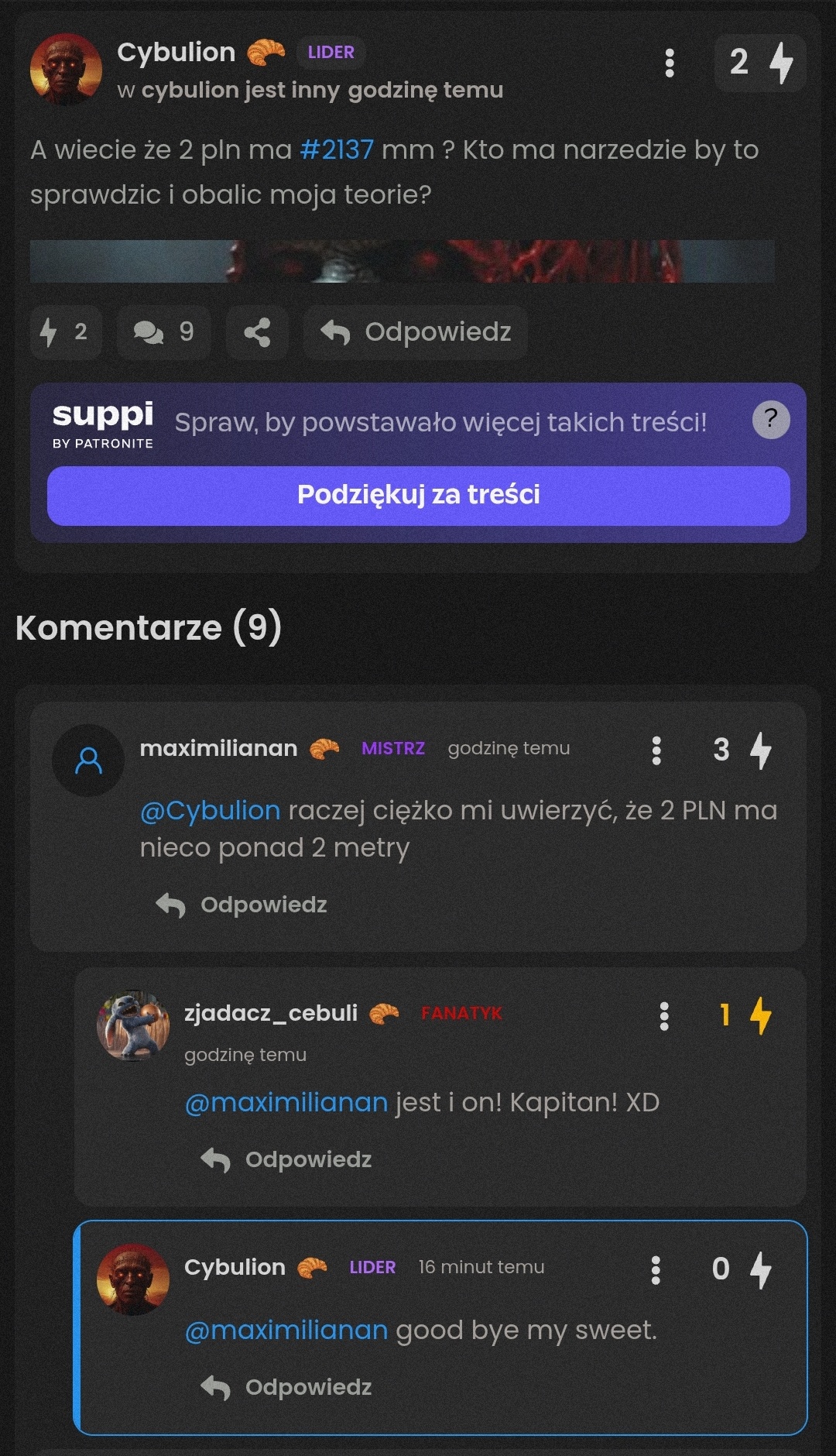The width and height of the screenshot is (836, 1456).
Task: Upvote main post with top lightning bolt
Action: (781, 62)
